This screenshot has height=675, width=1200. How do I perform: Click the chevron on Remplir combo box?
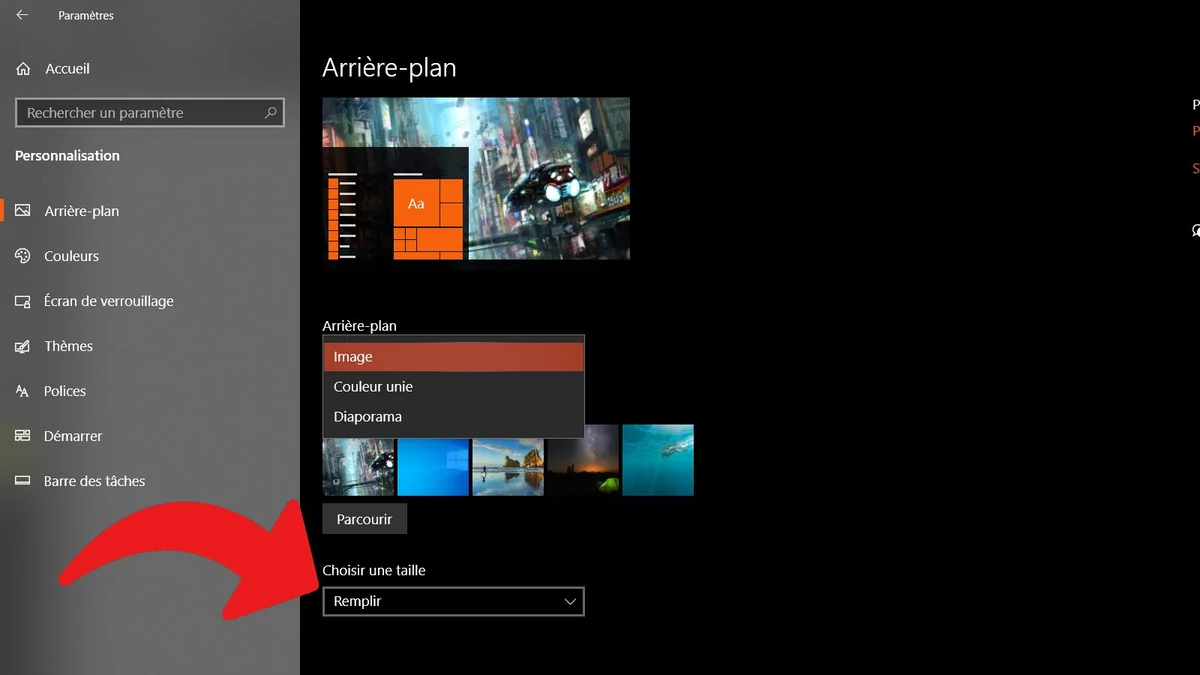pyautogui.click(x=570, y=601)
